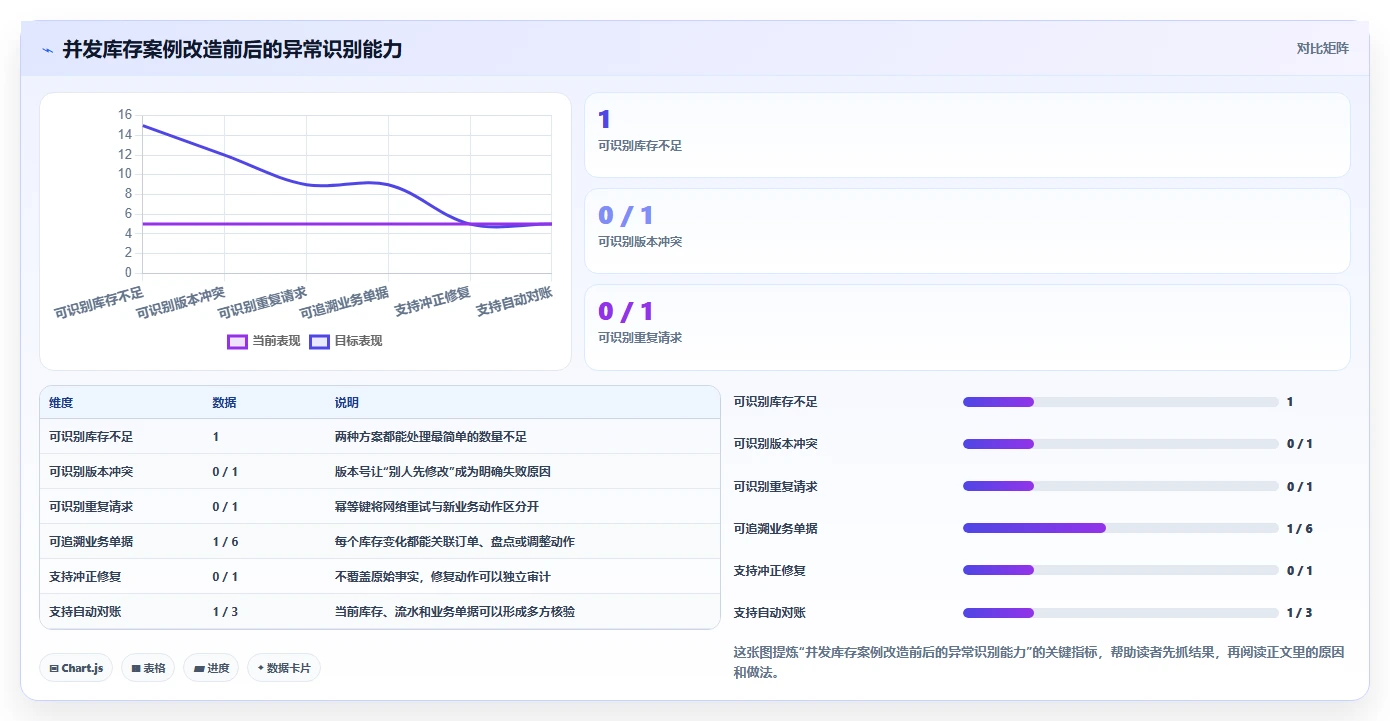Click the 可识别库存不足 data card
Screen dimensions: 1390x721
tap(967, 135)
